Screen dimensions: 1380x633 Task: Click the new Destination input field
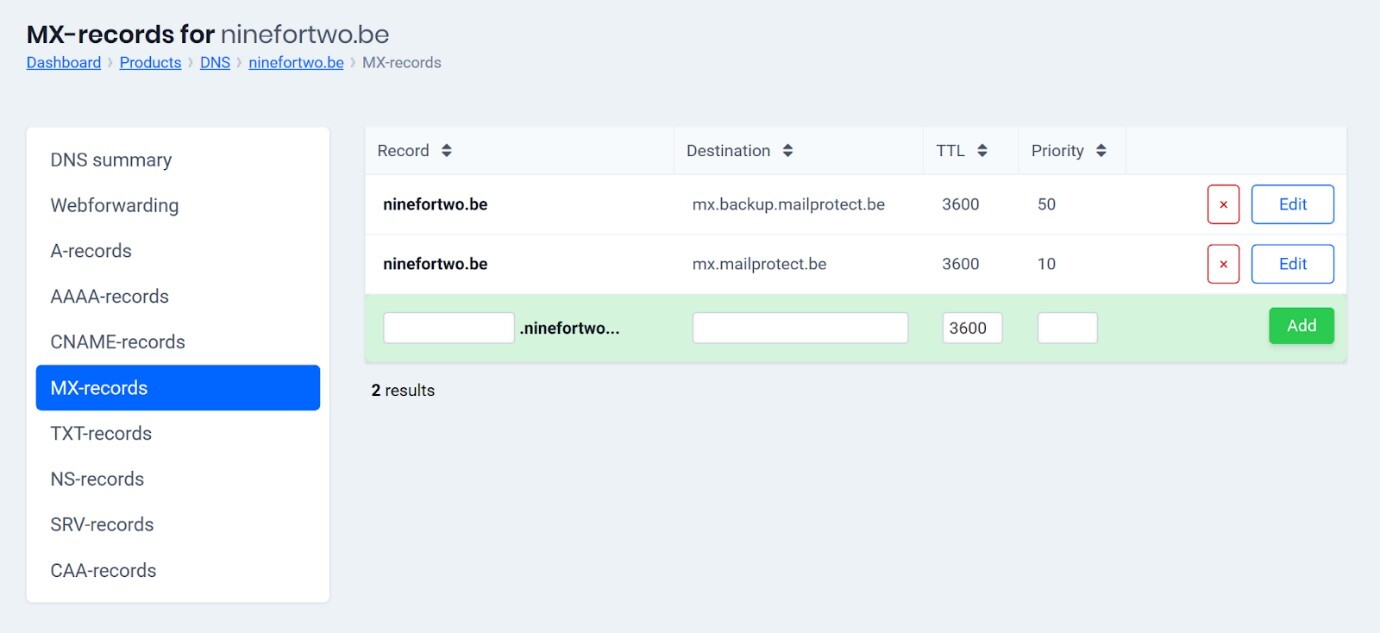click(800, 328)
